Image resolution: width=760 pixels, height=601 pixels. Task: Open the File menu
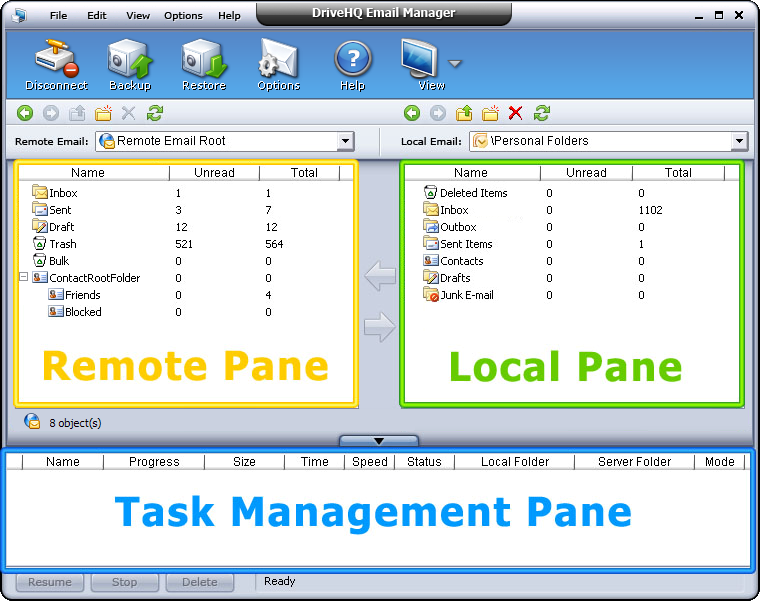point(59,16)
